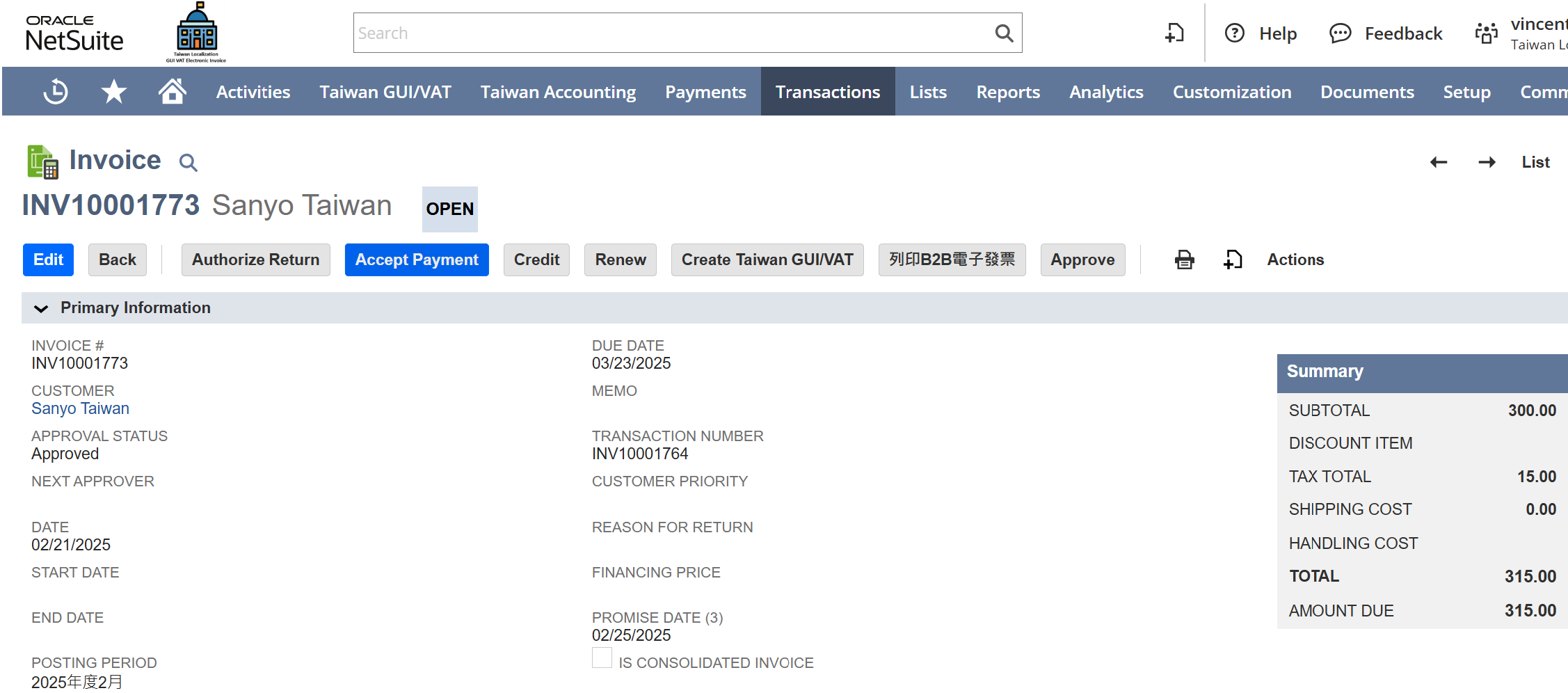Click the Accept Payment button

[x=417, y=260]
